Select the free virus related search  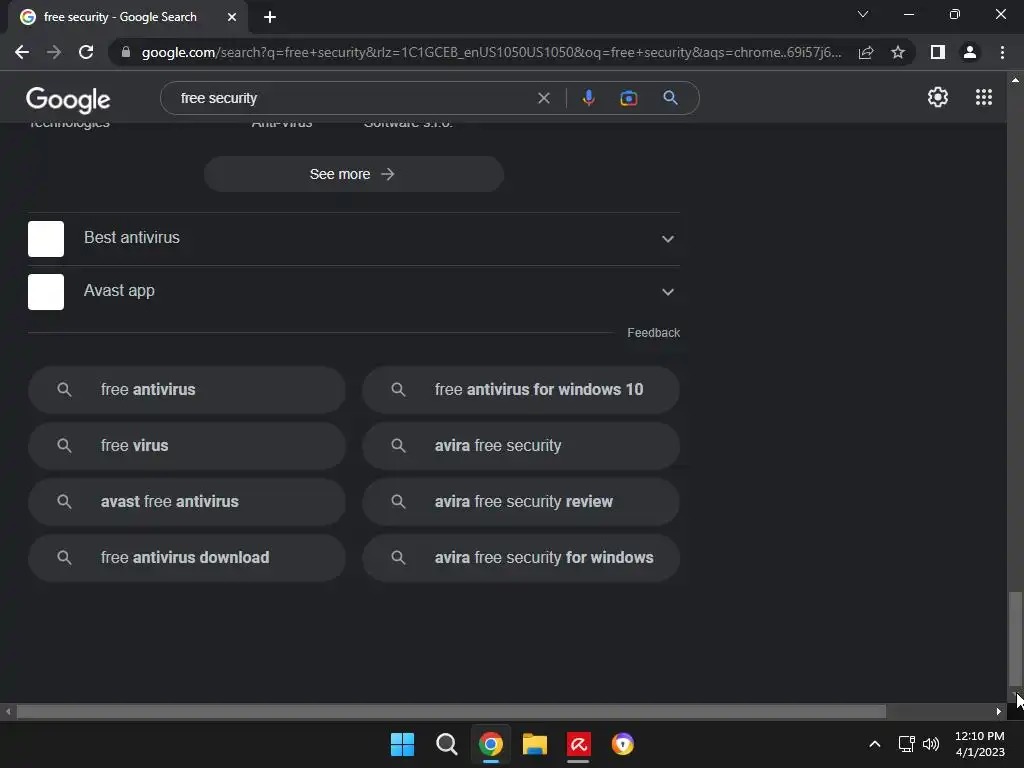186,445
